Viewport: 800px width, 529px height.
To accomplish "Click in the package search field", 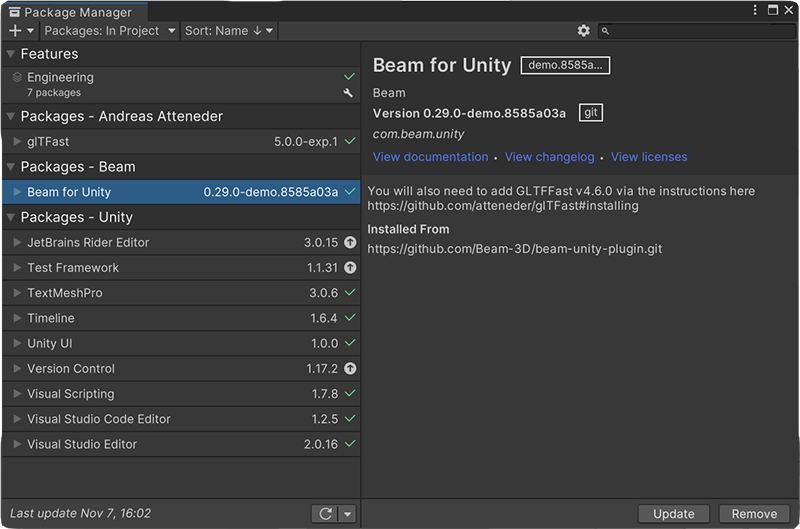I will coord(700,31).
